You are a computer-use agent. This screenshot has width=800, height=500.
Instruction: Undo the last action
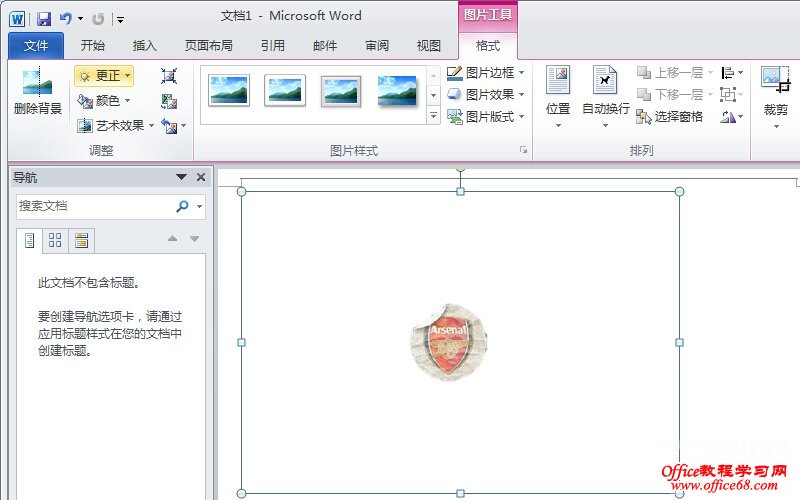coord(65,19)
